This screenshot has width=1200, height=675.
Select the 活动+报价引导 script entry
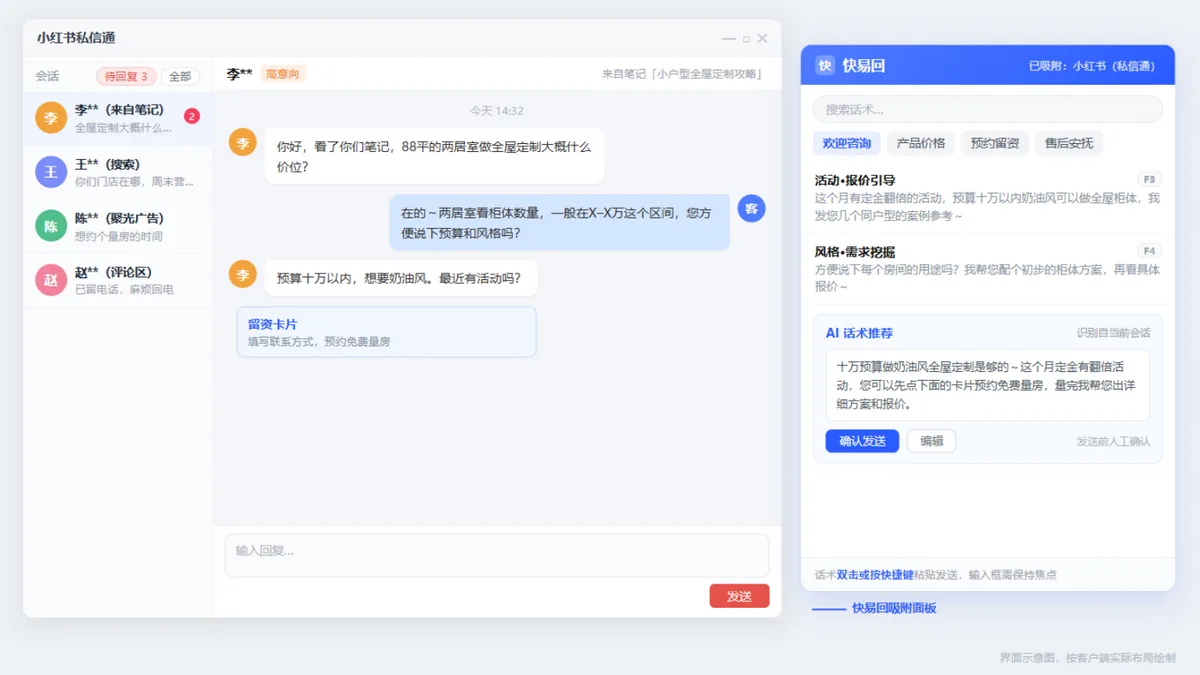click(x=988, y=198)
